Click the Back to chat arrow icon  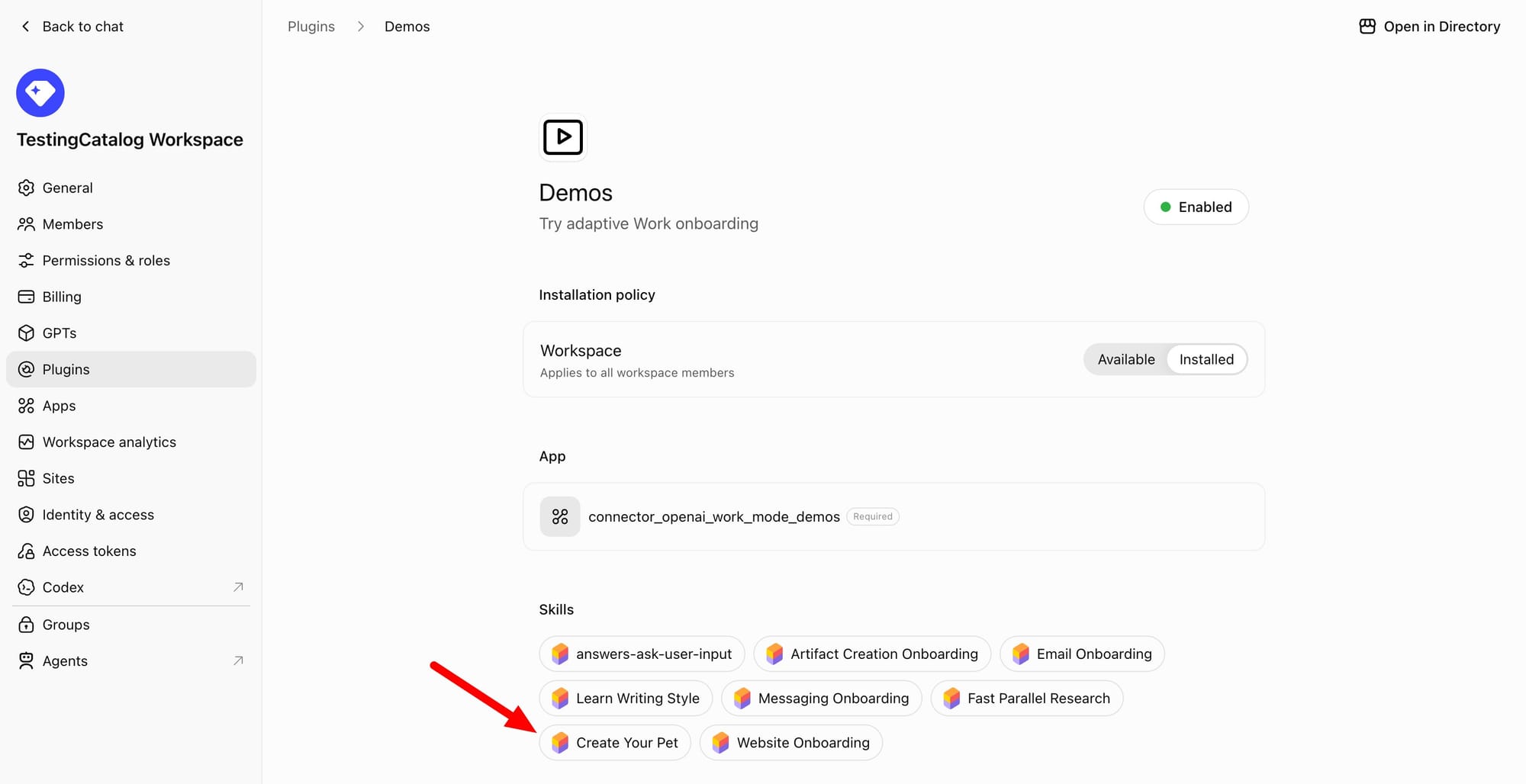[x=26, y=27]
